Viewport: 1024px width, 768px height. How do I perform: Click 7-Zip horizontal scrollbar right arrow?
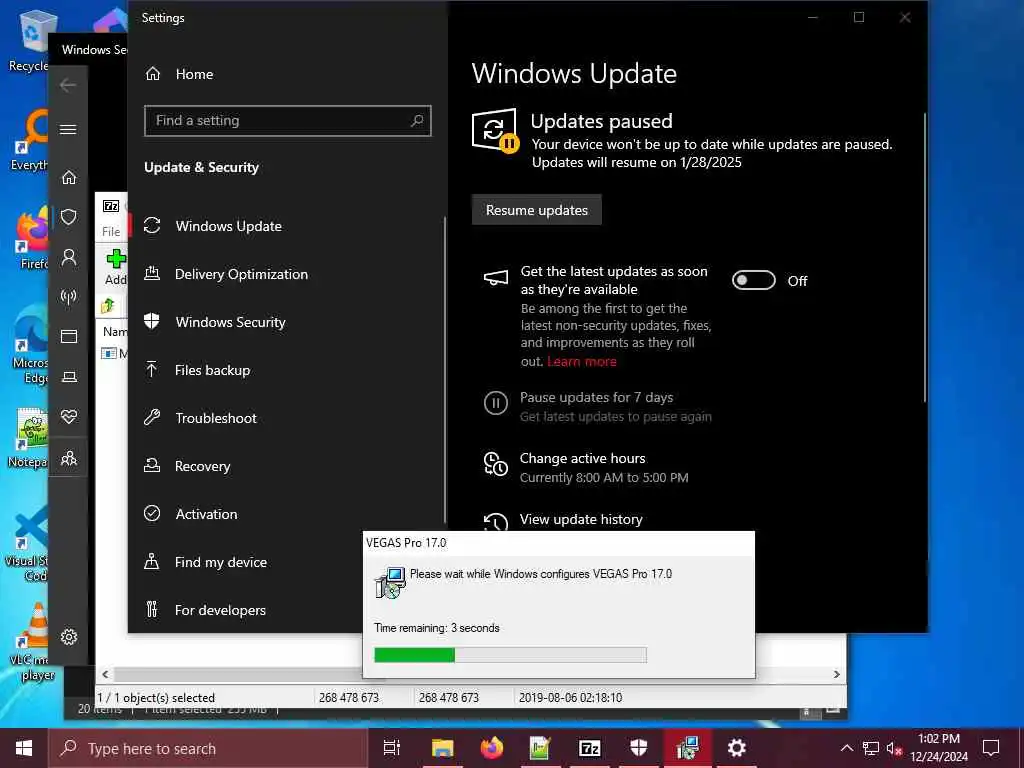pos(837,674)
